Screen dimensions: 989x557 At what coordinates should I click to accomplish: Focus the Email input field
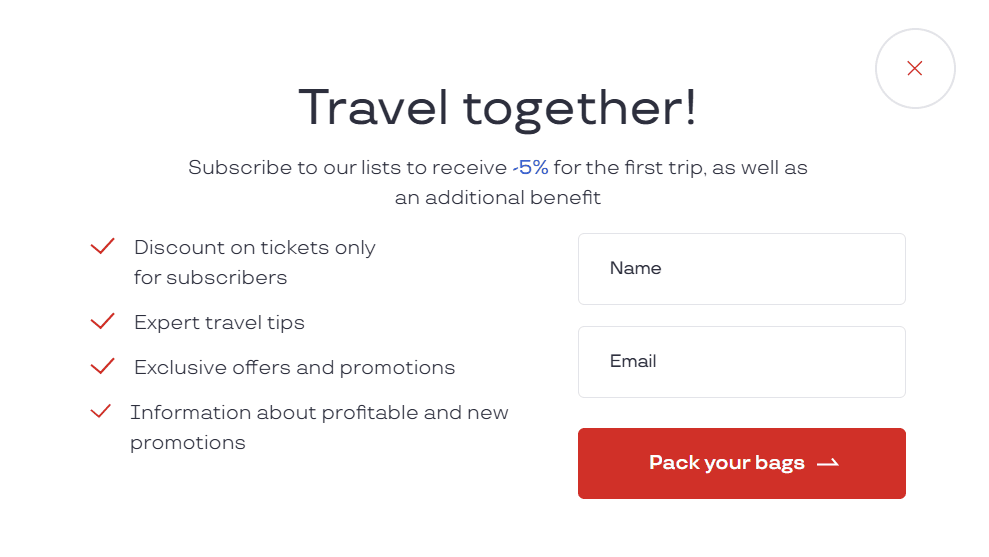click(741, 362)
